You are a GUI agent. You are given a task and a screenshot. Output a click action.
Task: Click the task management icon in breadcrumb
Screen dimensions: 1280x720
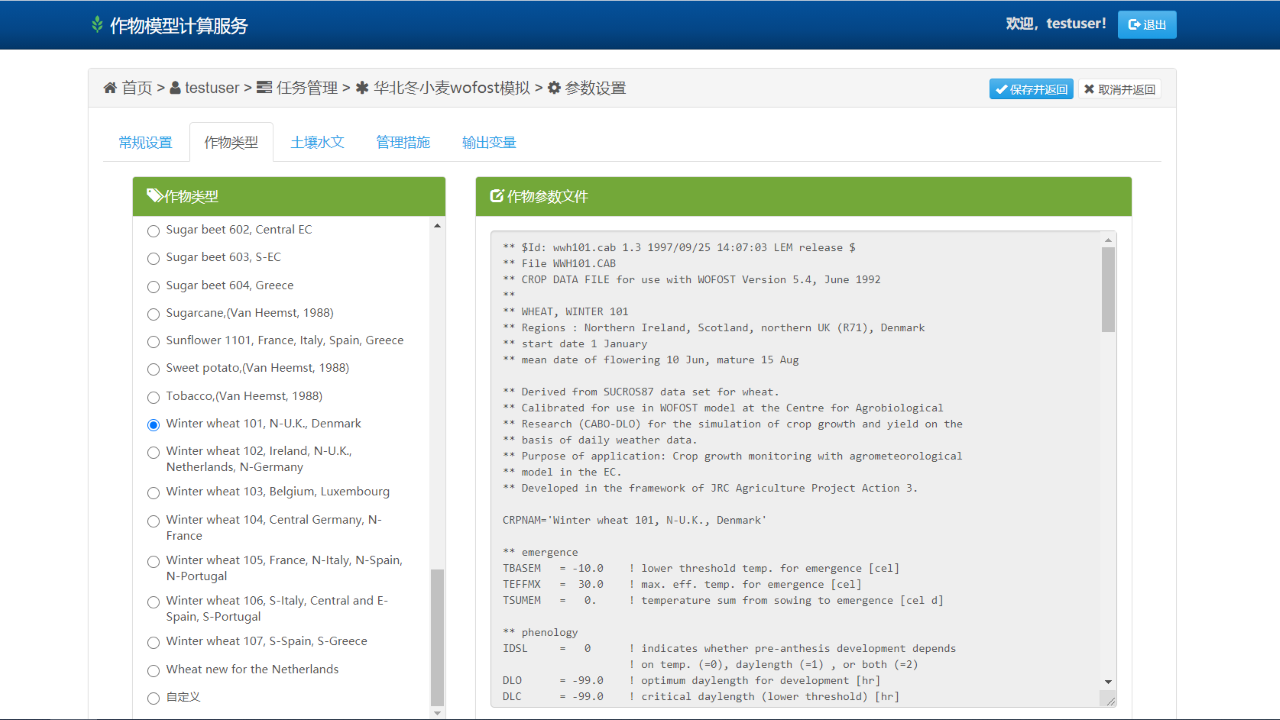(264, 88)
